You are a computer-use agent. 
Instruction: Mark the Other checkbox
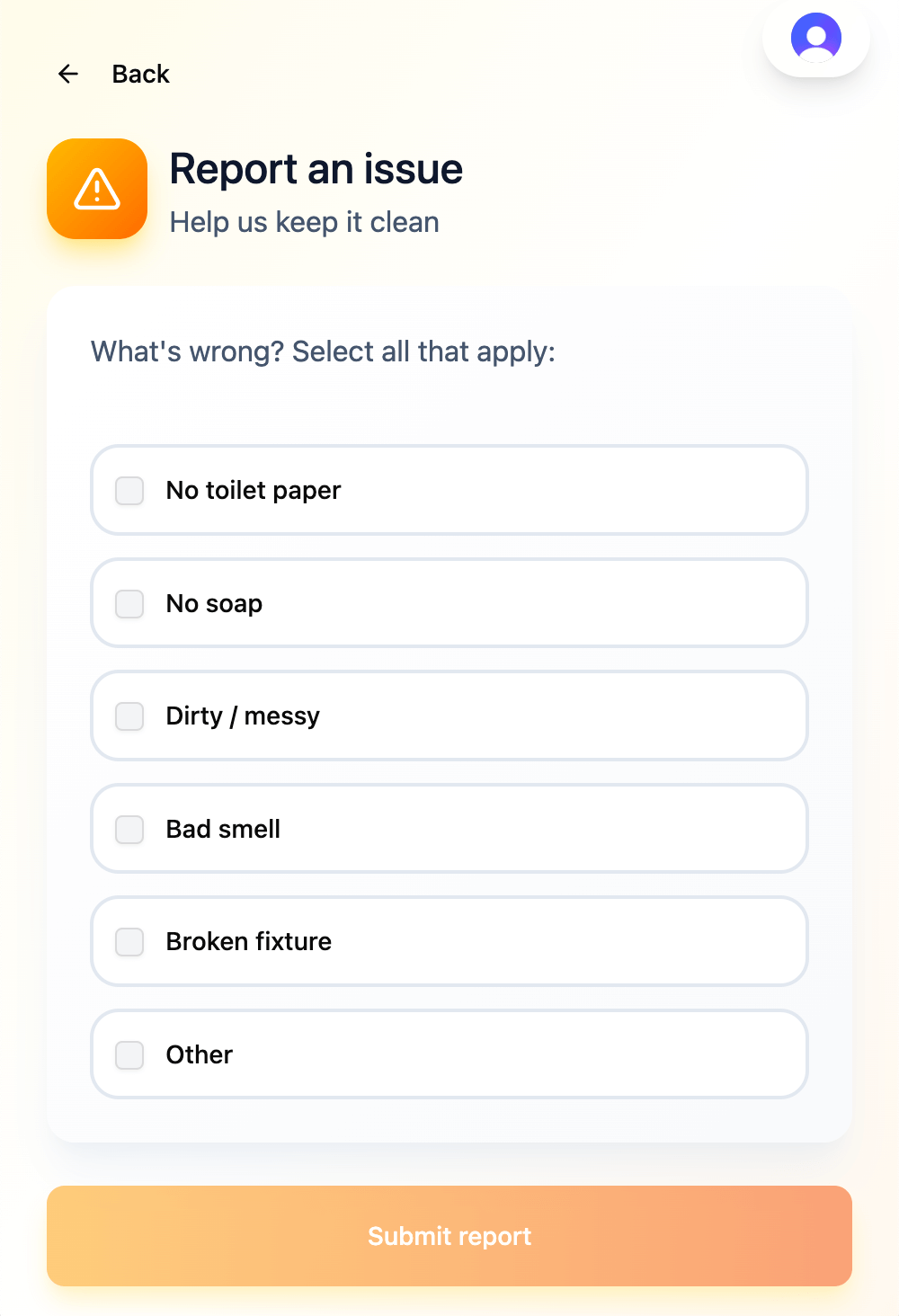pyautogui.click(x=129, y=1055)
